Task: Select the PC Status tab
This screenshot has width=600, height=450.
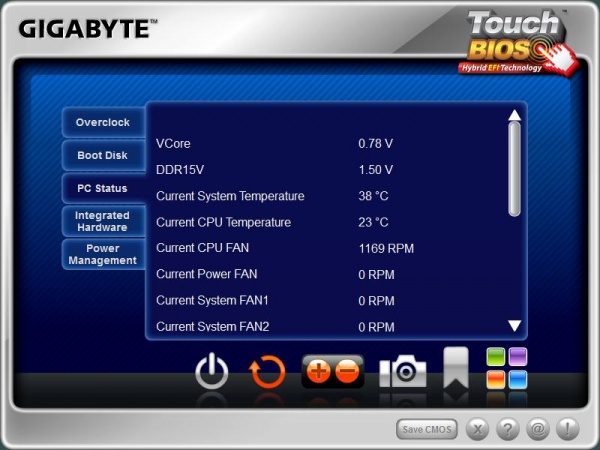Action: pyautogui.click(x=103, y=188)
